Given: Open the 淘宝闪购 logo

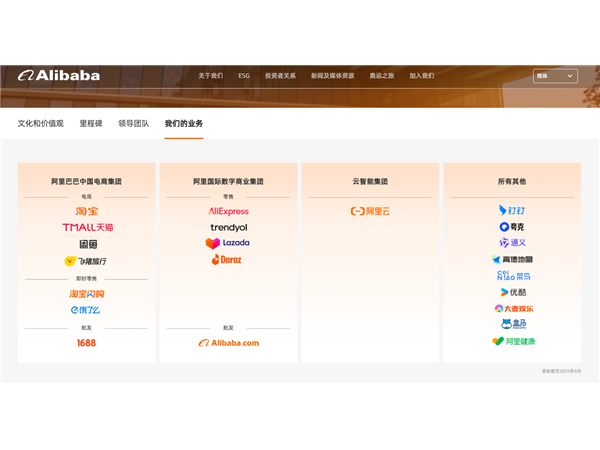Looking at the screenshot, I should click(x=87, y=294).
